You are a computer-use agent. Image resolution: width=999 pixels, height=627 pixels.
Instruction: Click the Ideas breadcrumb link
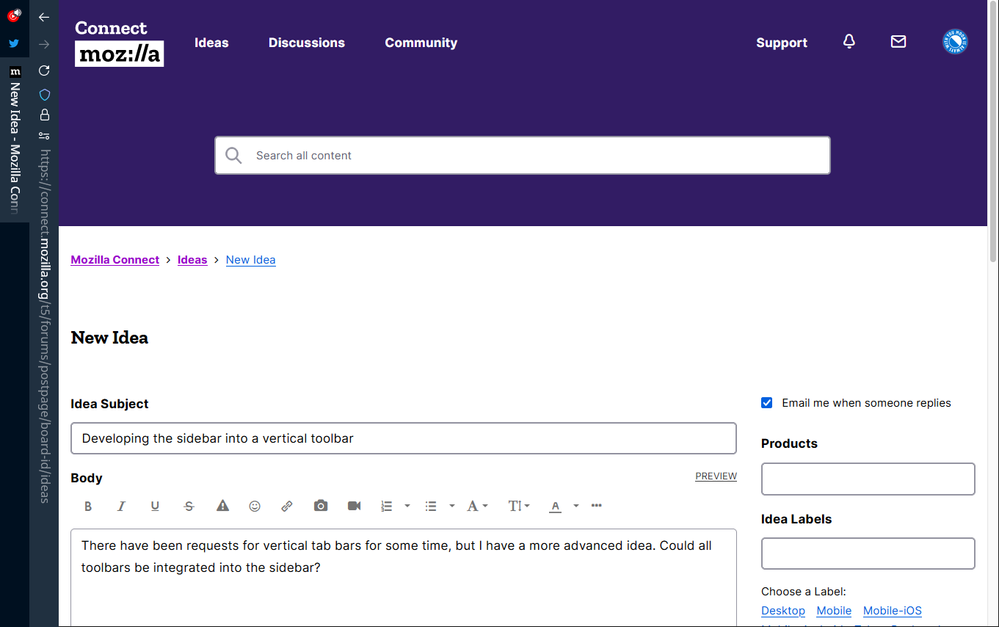click(x=192, y=260)
